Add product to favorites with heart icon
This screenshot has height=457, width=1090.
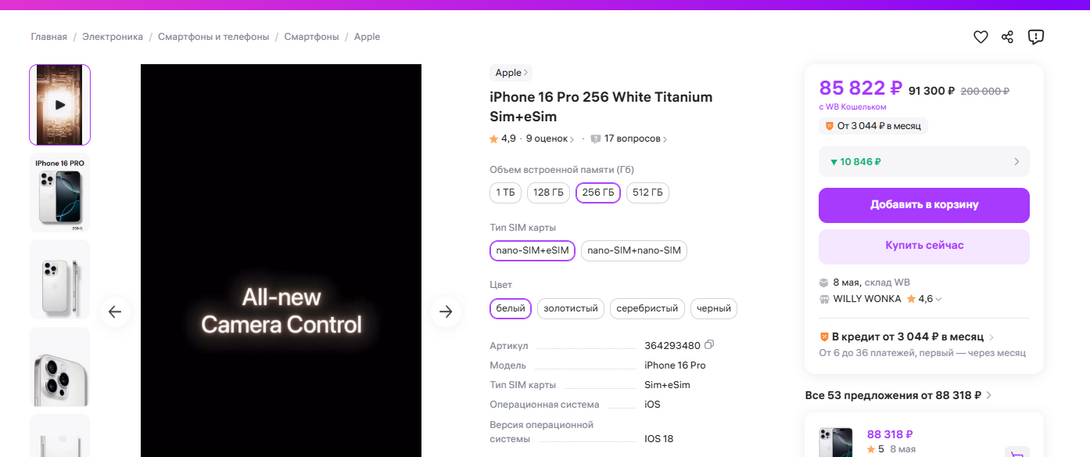pos(981,37)
